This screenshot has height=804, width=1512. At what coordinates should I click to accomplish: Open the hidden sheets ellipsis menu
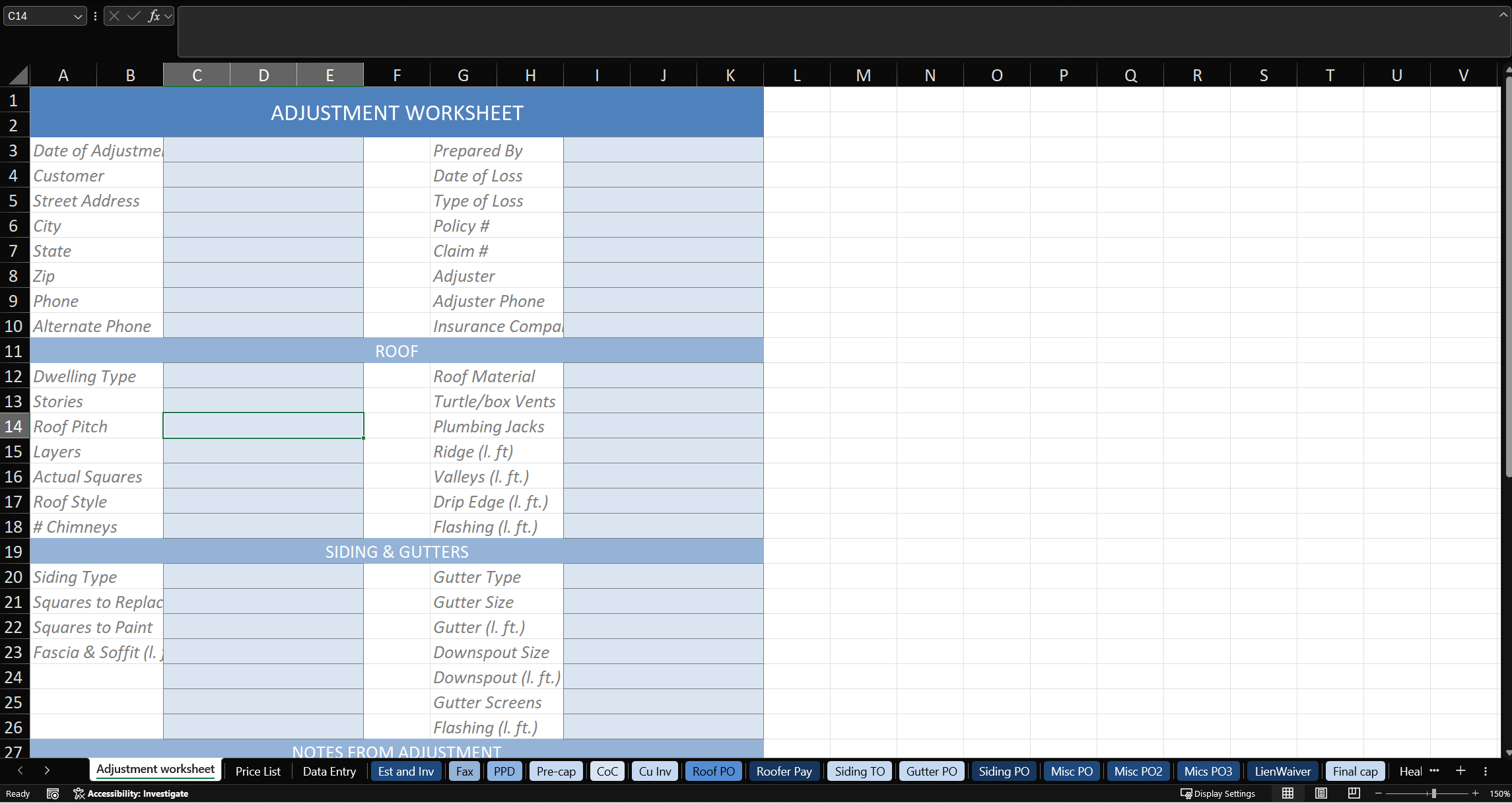[1434, 770]
